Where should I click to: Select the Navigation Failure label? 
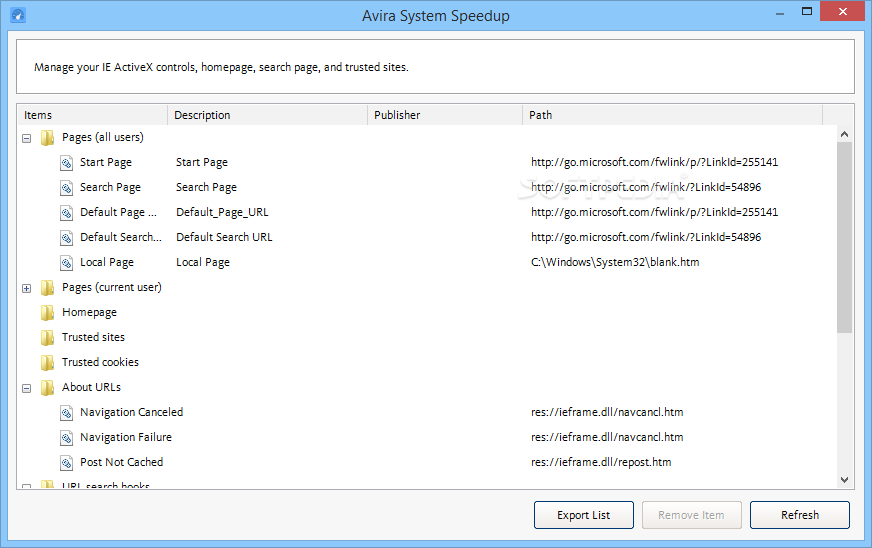tap(126, 437)
